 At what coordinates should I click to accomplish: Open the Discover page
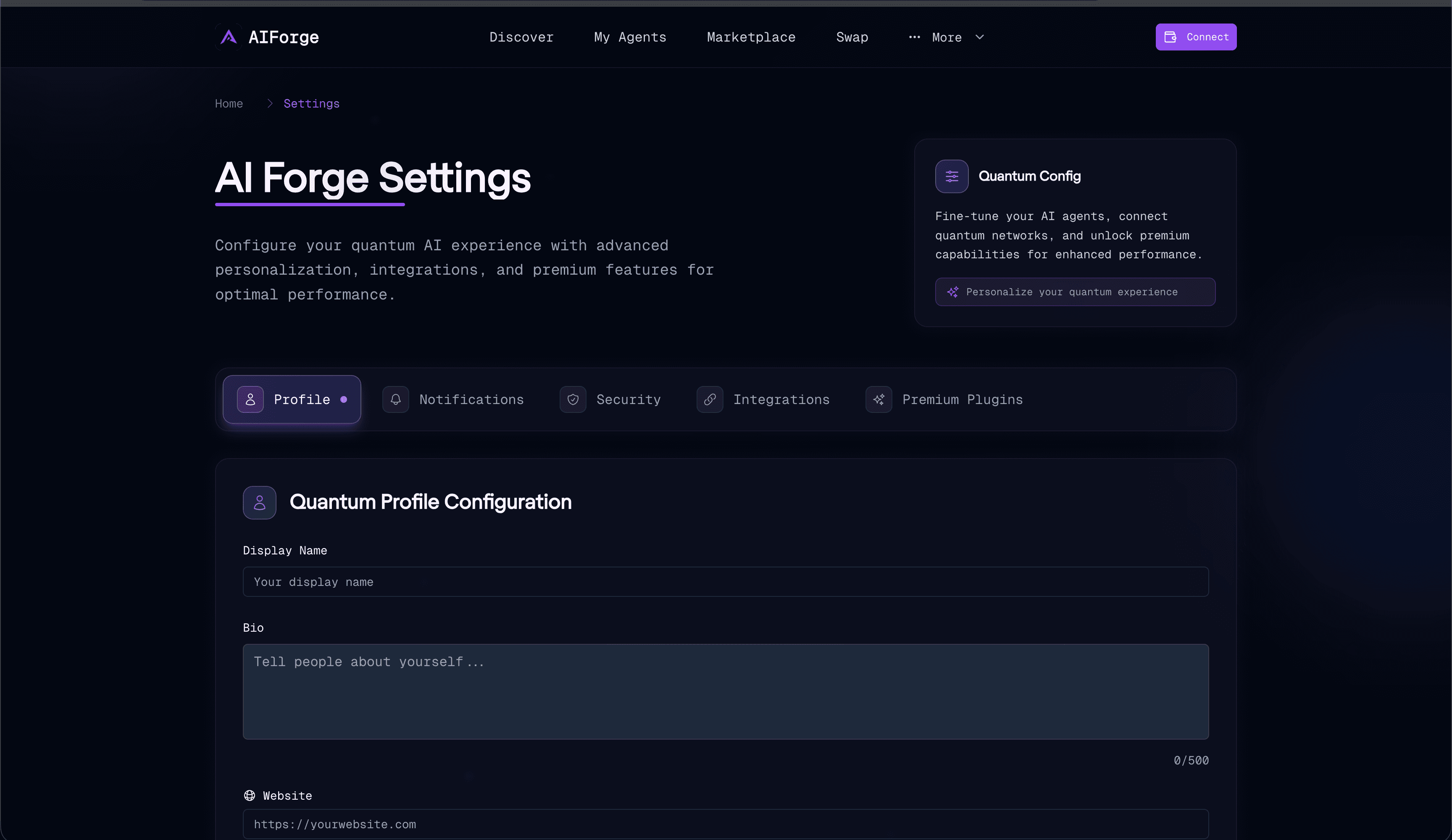coord(521,37)
